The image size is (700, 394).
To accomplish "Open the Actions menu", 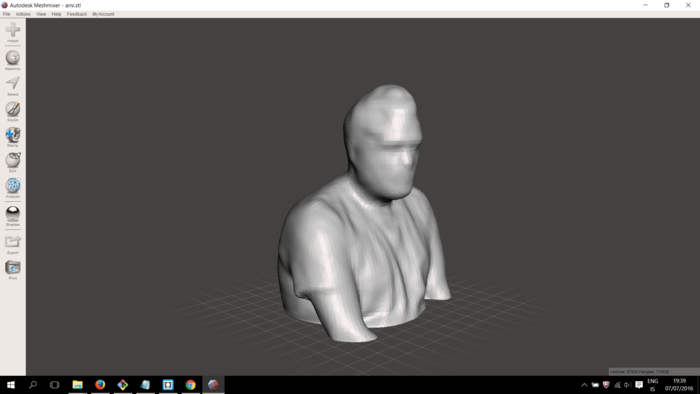I will pyautogui.click(x=23, y=14).
